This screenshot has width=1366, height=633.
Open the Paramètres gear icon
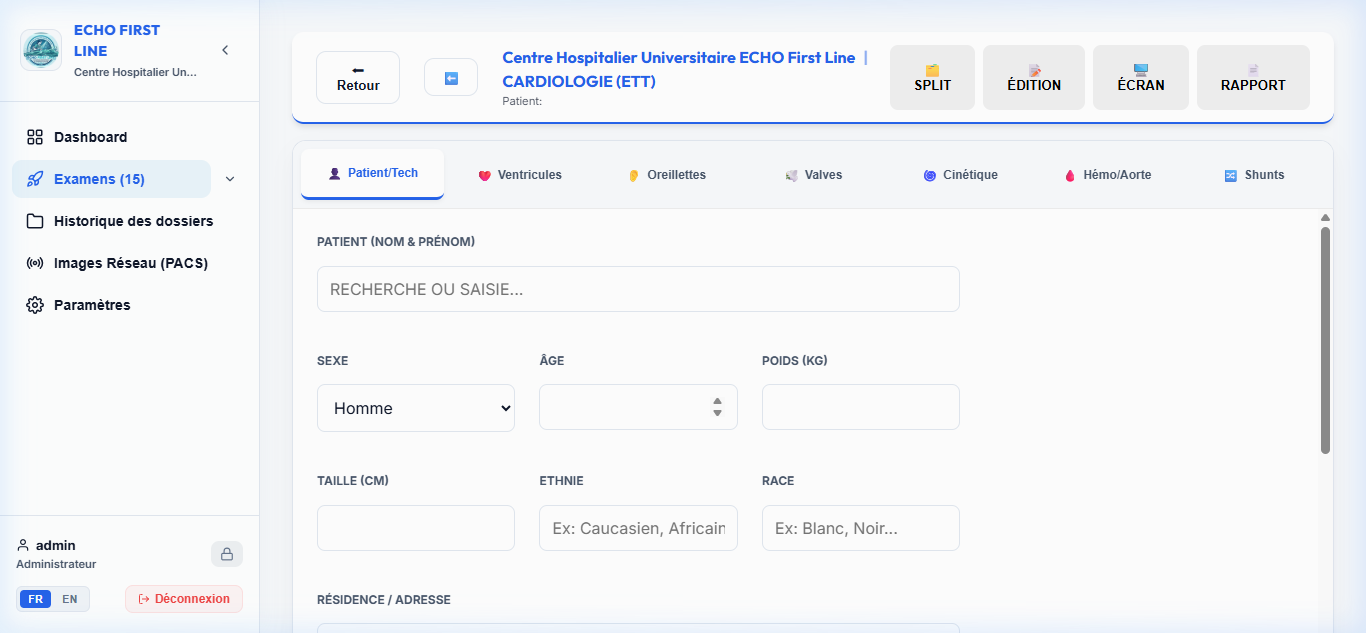click(x=35, y=305)
